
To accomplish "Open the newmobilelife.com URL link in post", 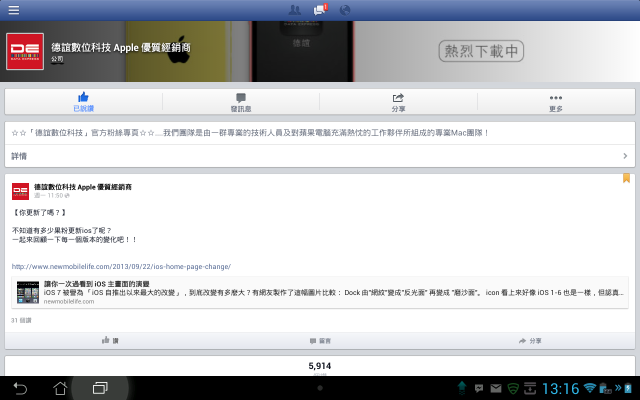I will tap(121, 267).
